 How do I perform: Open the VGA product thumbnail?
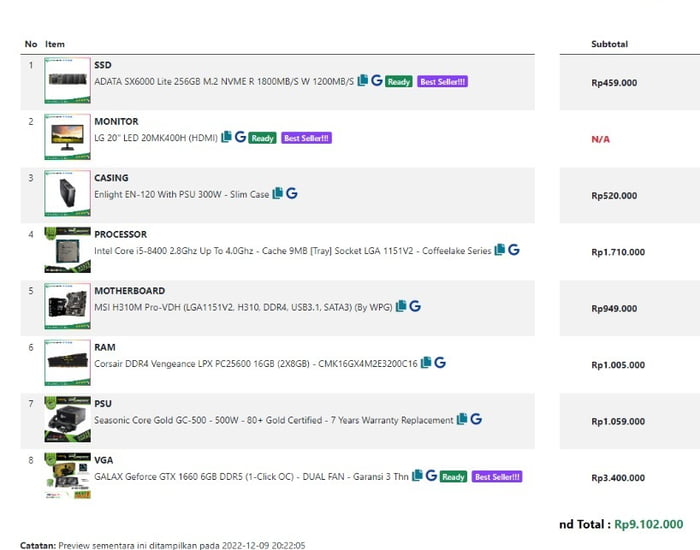pyautogui.click(x=67, y=476)
